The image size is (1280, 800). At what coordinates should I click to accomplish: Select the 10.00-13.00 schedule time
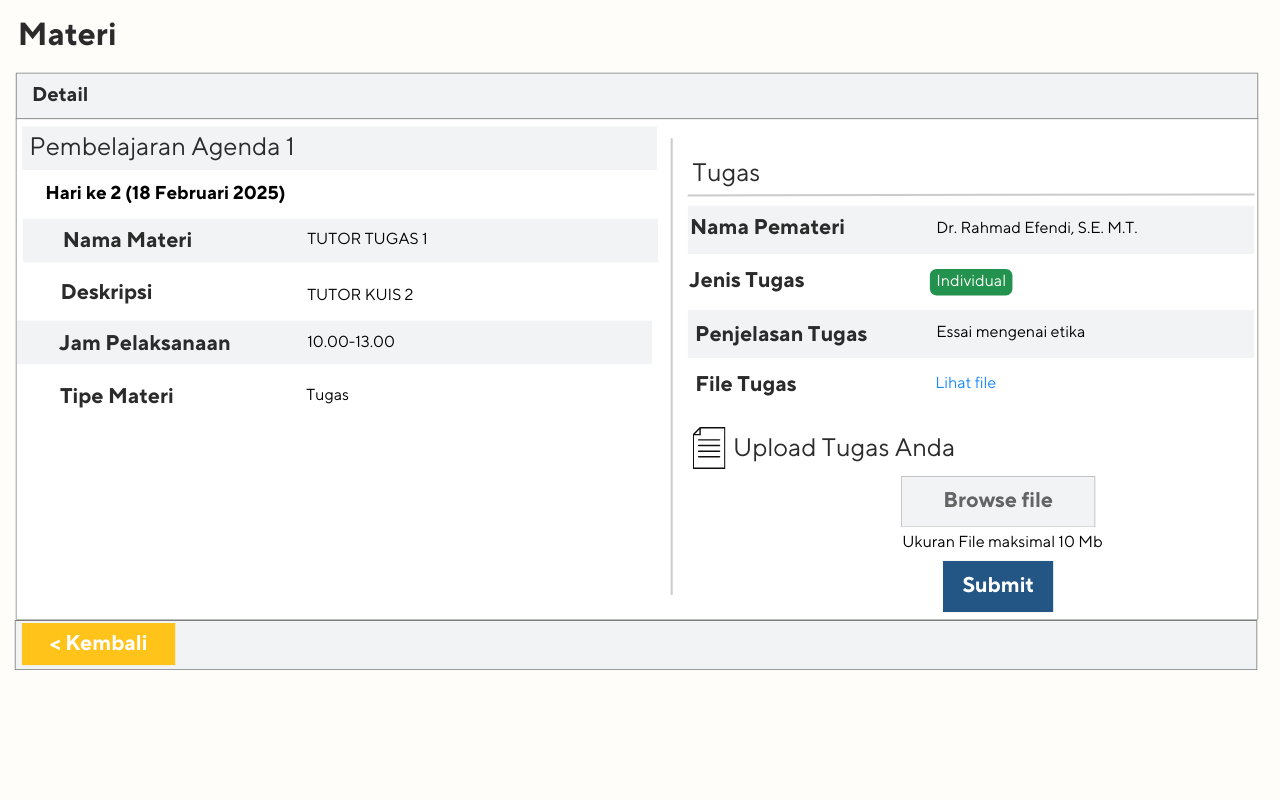[351, 342]
